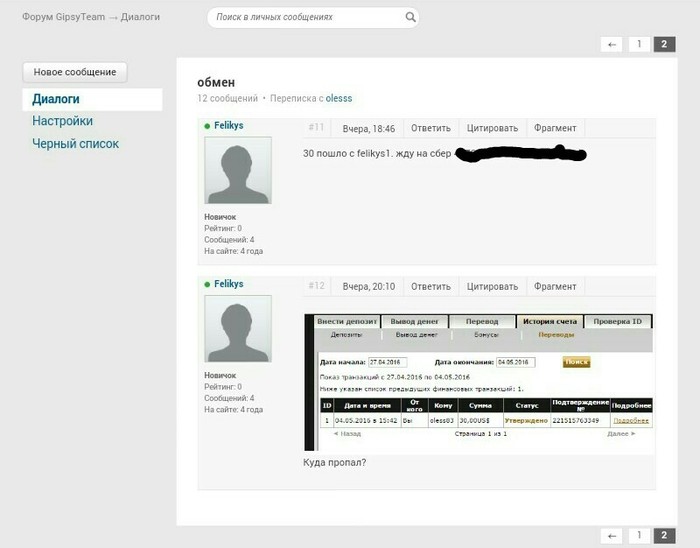Click the Вчера, 18:46 timestamp
This screenshot has width=700, height=548.
click(x=369, y=129)
